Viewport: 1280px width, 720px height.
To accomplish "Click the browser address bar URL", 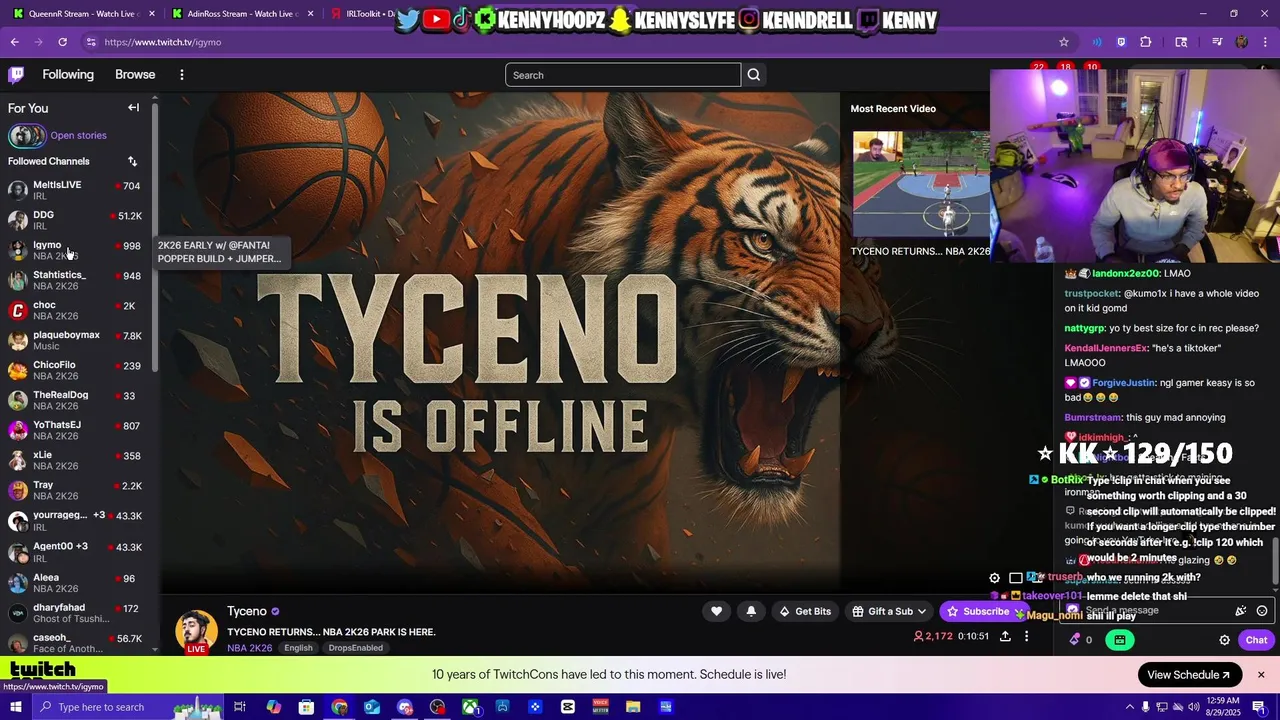I will tap(163, 42).
